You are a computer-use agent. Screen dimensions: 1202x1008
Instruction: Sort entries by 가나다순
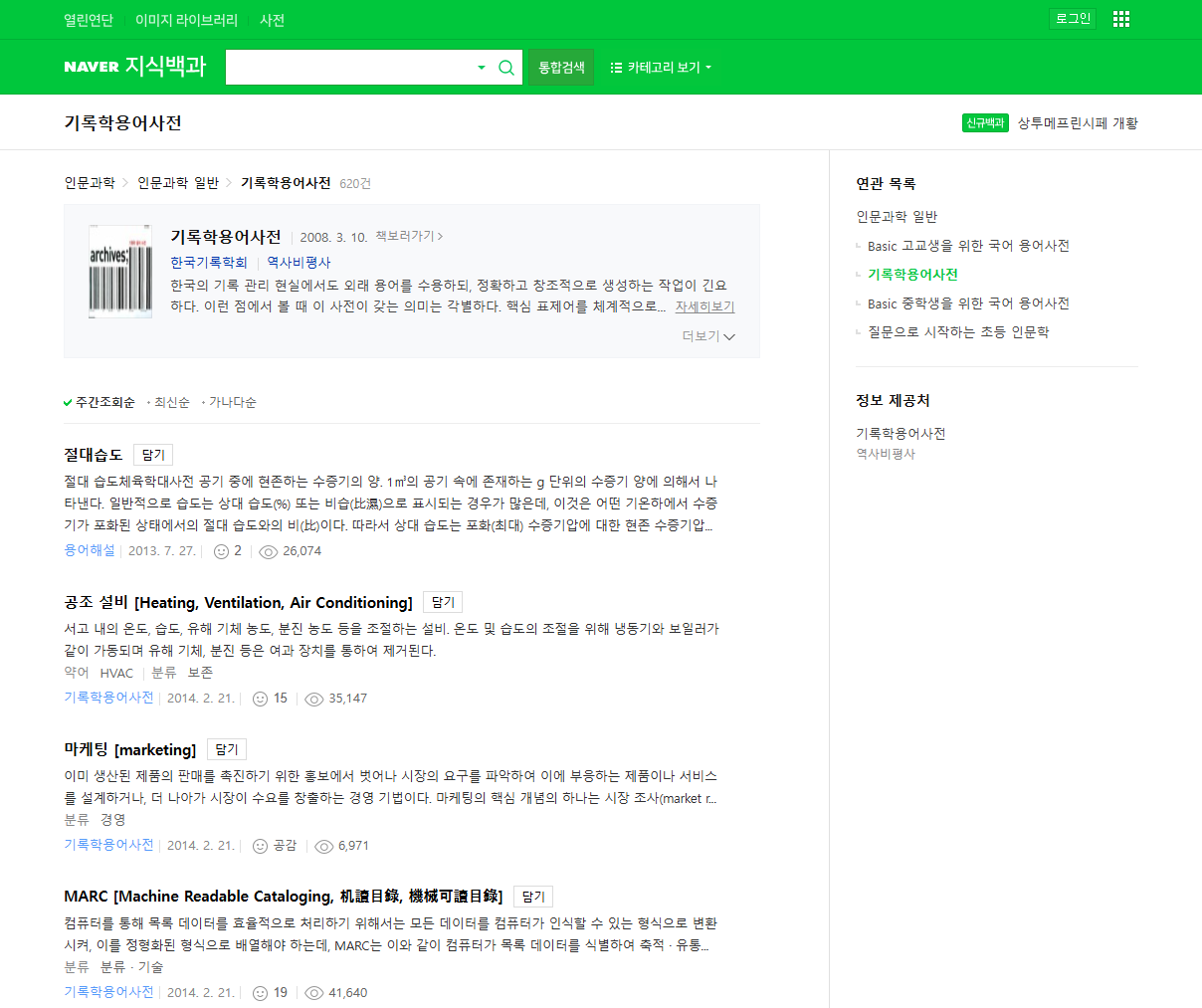pos(232,402)
